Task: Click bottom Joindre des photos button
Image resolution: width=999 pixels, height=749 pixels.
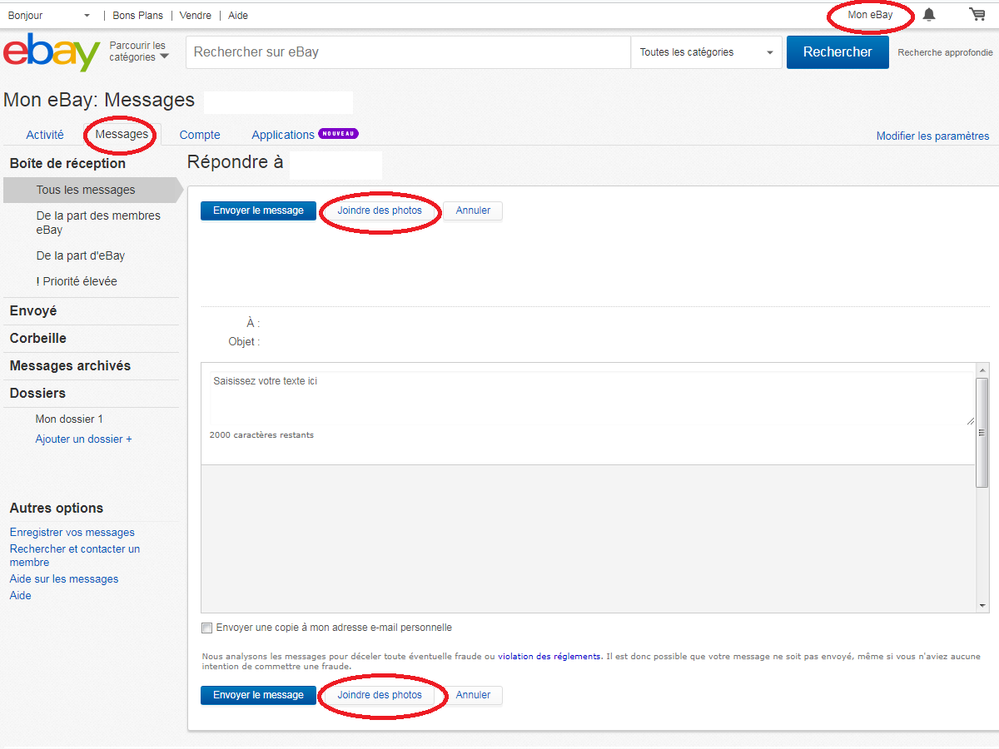Action: (x=380, y=696)
